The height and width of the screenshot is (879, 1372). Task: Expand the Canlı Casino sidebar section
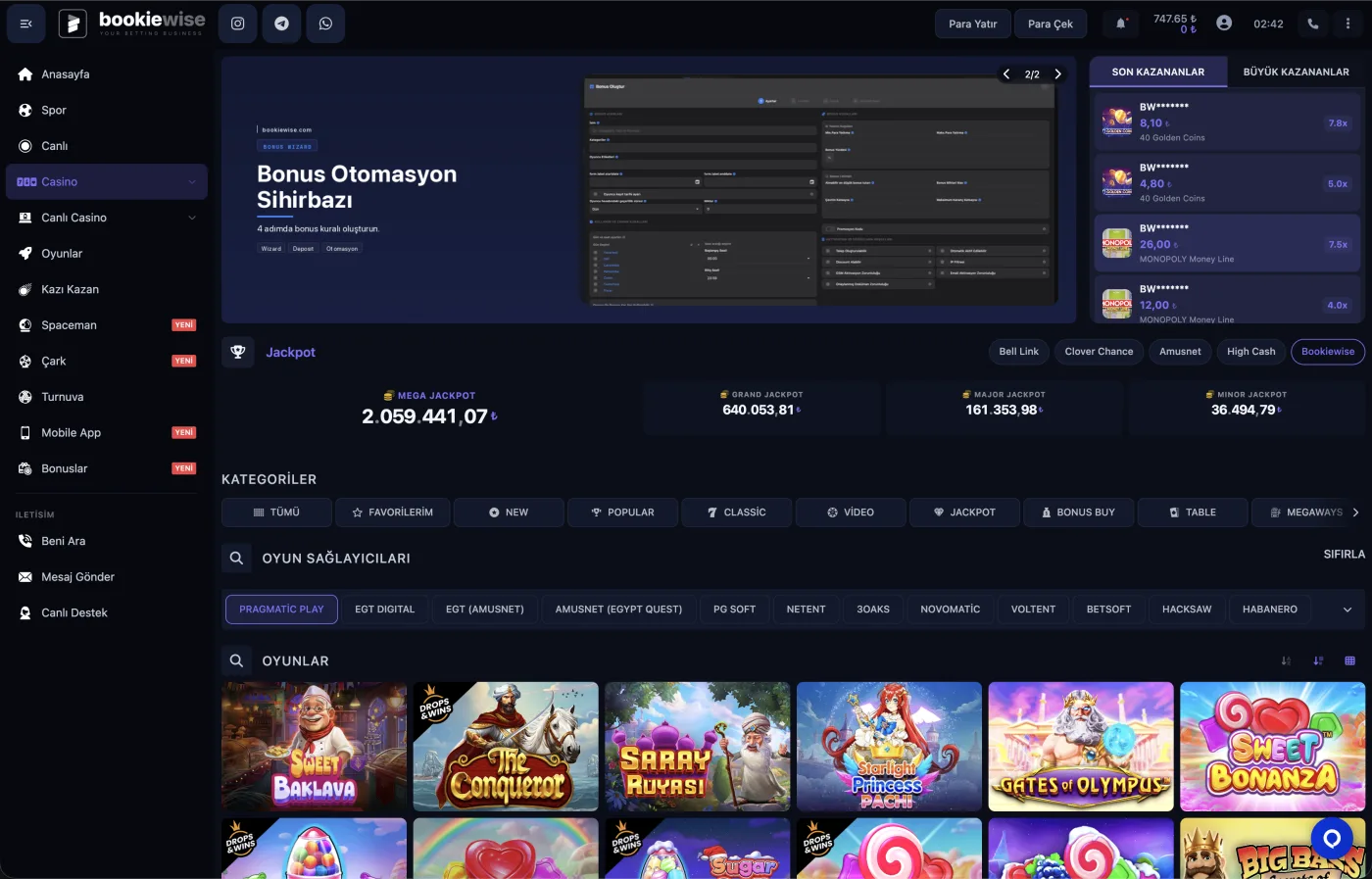tap(106, 217)
